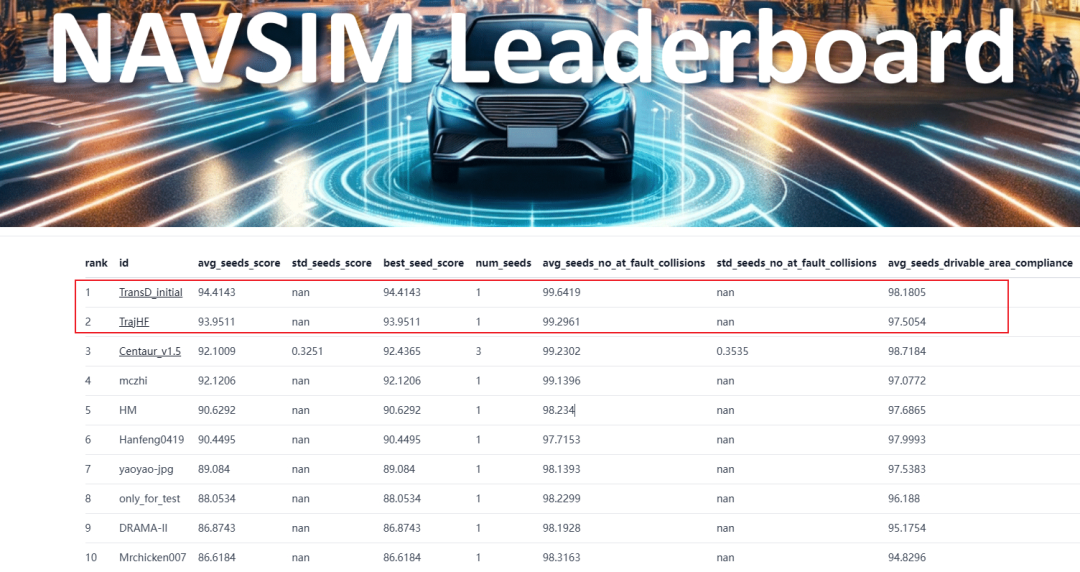
Task: Click best_seed_score 86.8743 for DRAMA-II
Action: [402, 528]
